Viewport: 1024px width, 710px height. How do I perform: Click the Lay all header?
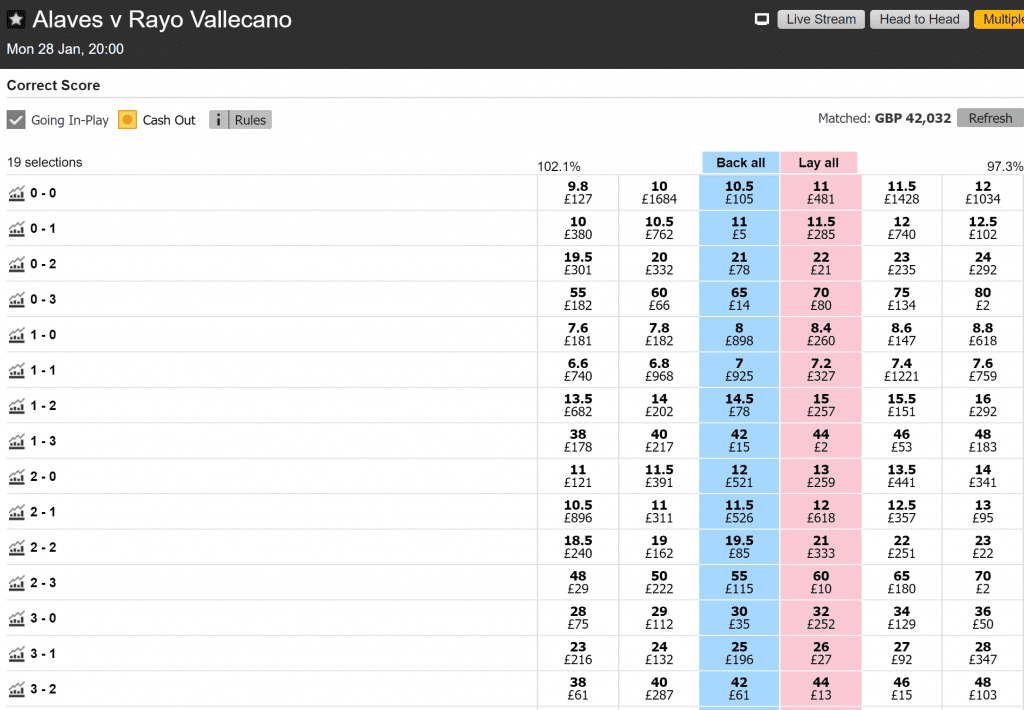(x=819, y=163)
